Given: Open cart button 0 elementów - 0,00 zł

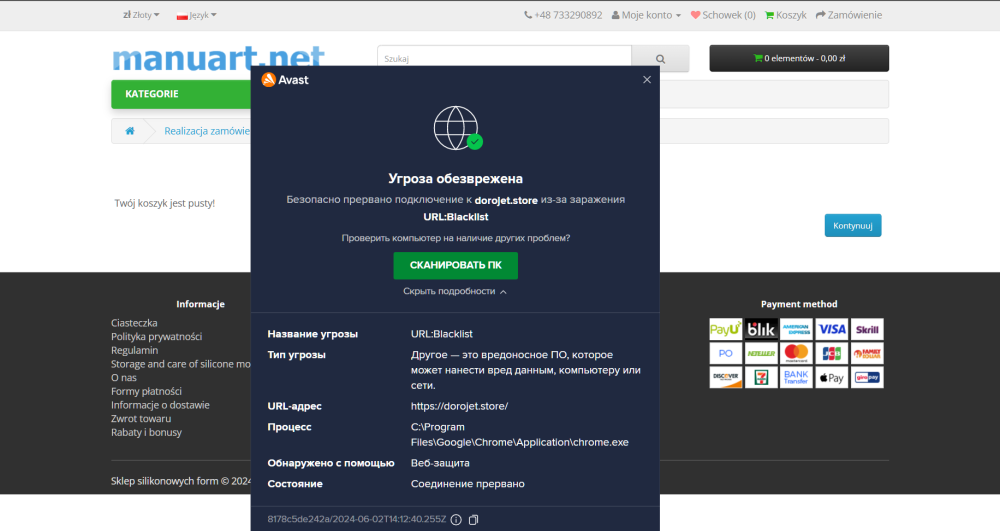Looking at the screenshot, I should pos(799,58).
